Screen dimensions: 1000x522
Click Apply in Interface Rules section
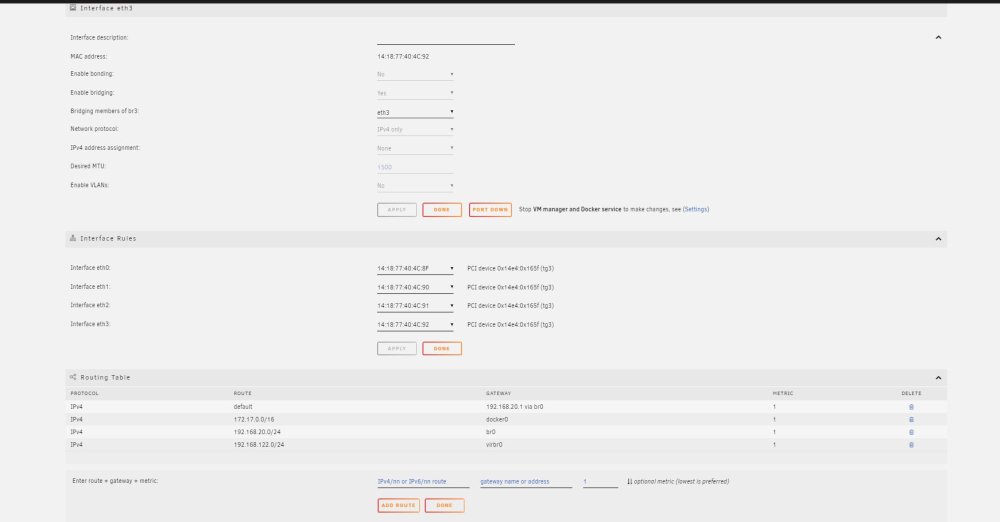[x=397, y=348]
